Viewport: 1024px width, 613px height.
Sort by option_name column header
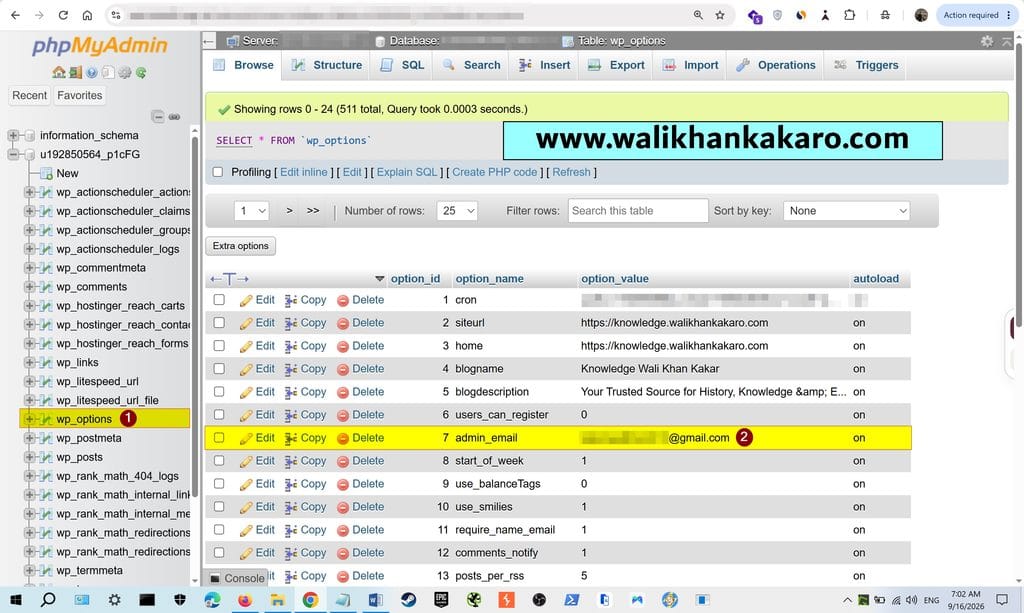[489, 279]
